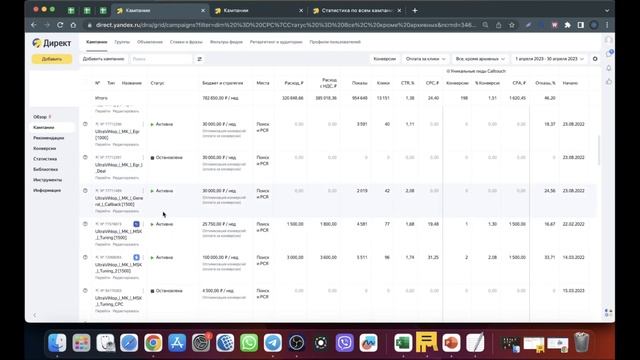The image size is (640, 360).
Task: Open chat messages icon with blue badge
Action: [x=609, y=53]
